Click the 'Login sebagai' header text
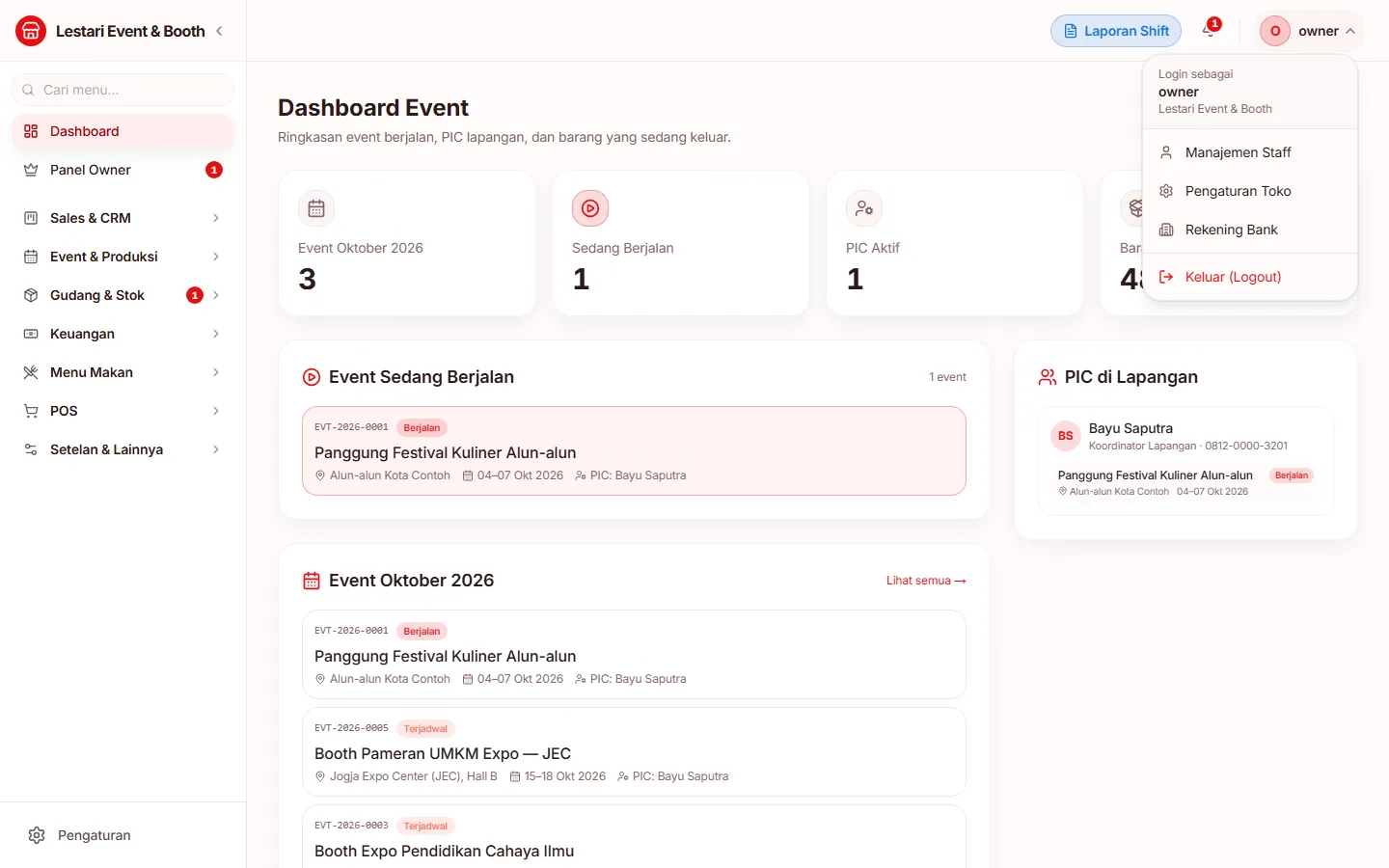This screenshot has height=868, width=1389. coord(1195,74)
